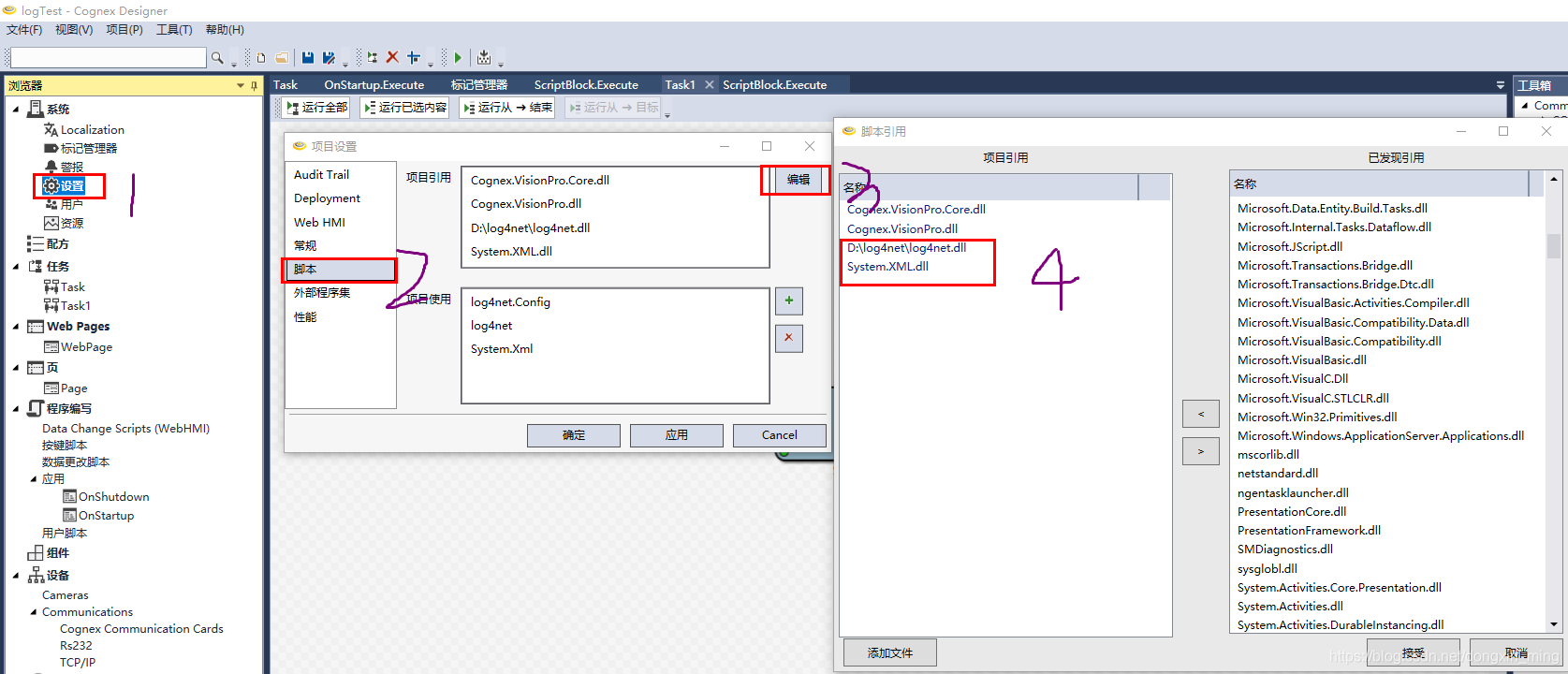
Task: Select D:\log4net\log4net.dll in script references
Action: pyautogui.click(x=906, y=248)
